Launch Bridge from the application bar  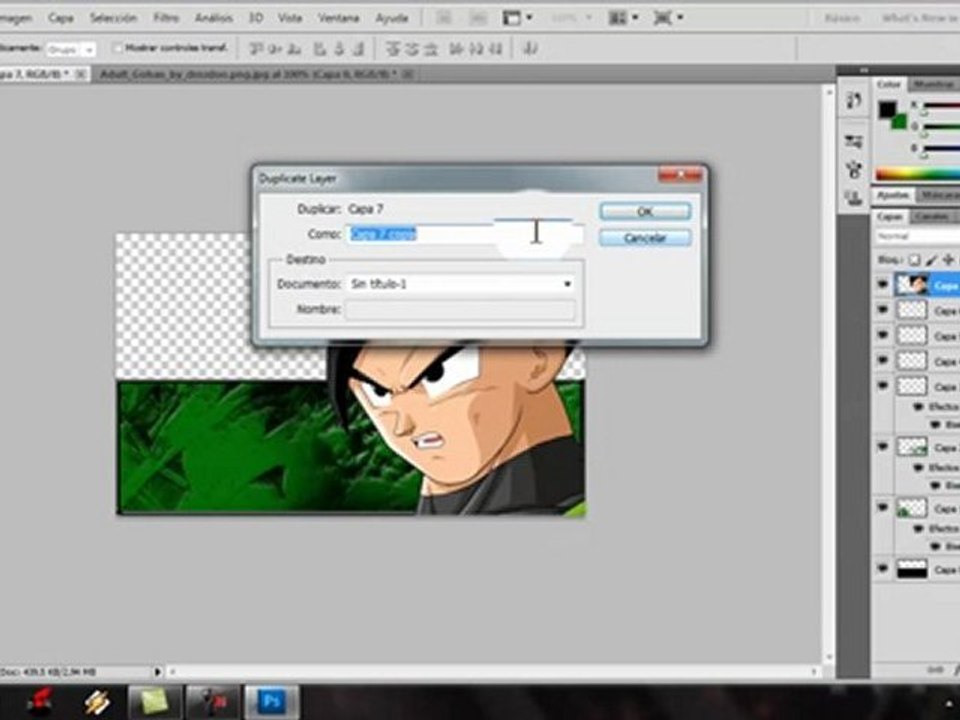point(443,18)
